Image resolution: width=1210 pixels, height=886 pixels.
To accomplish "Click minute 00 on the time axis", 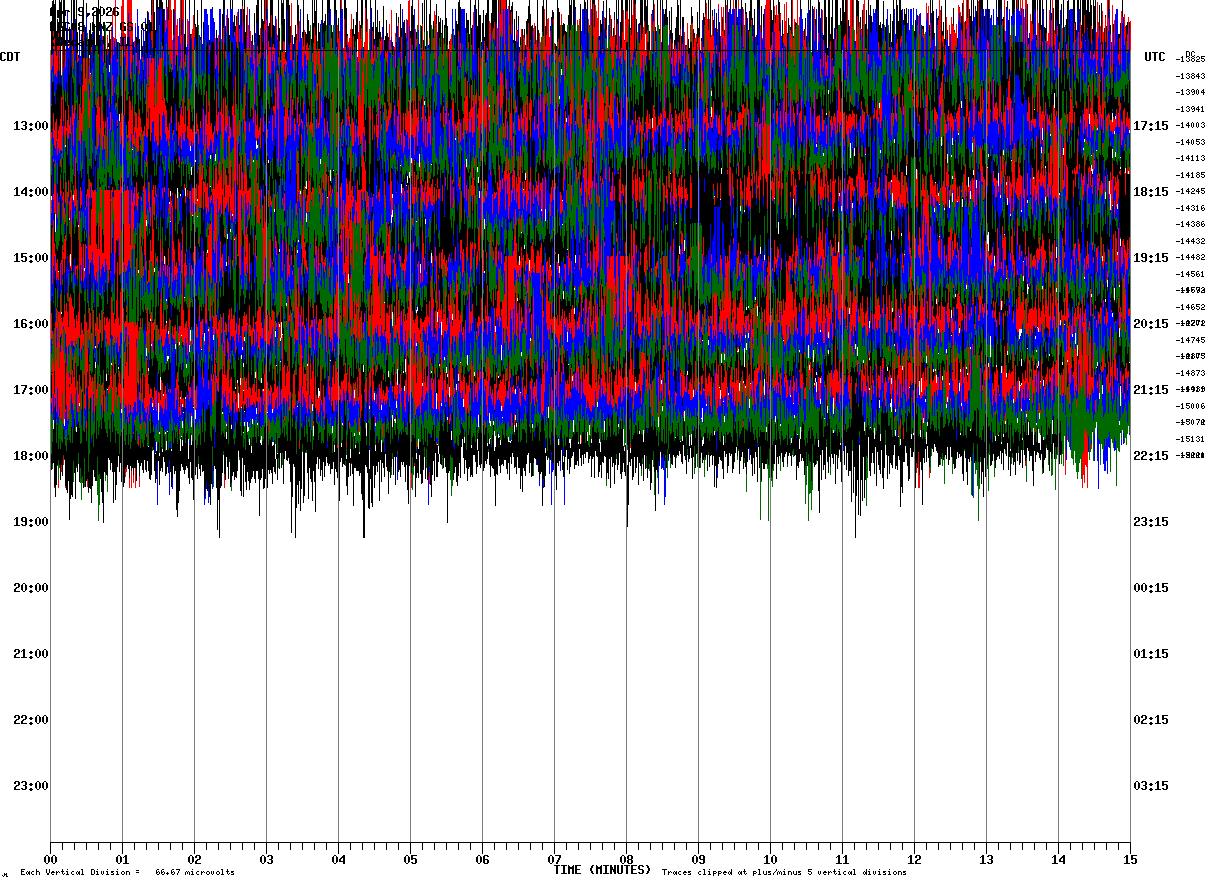I will [51, 859].
